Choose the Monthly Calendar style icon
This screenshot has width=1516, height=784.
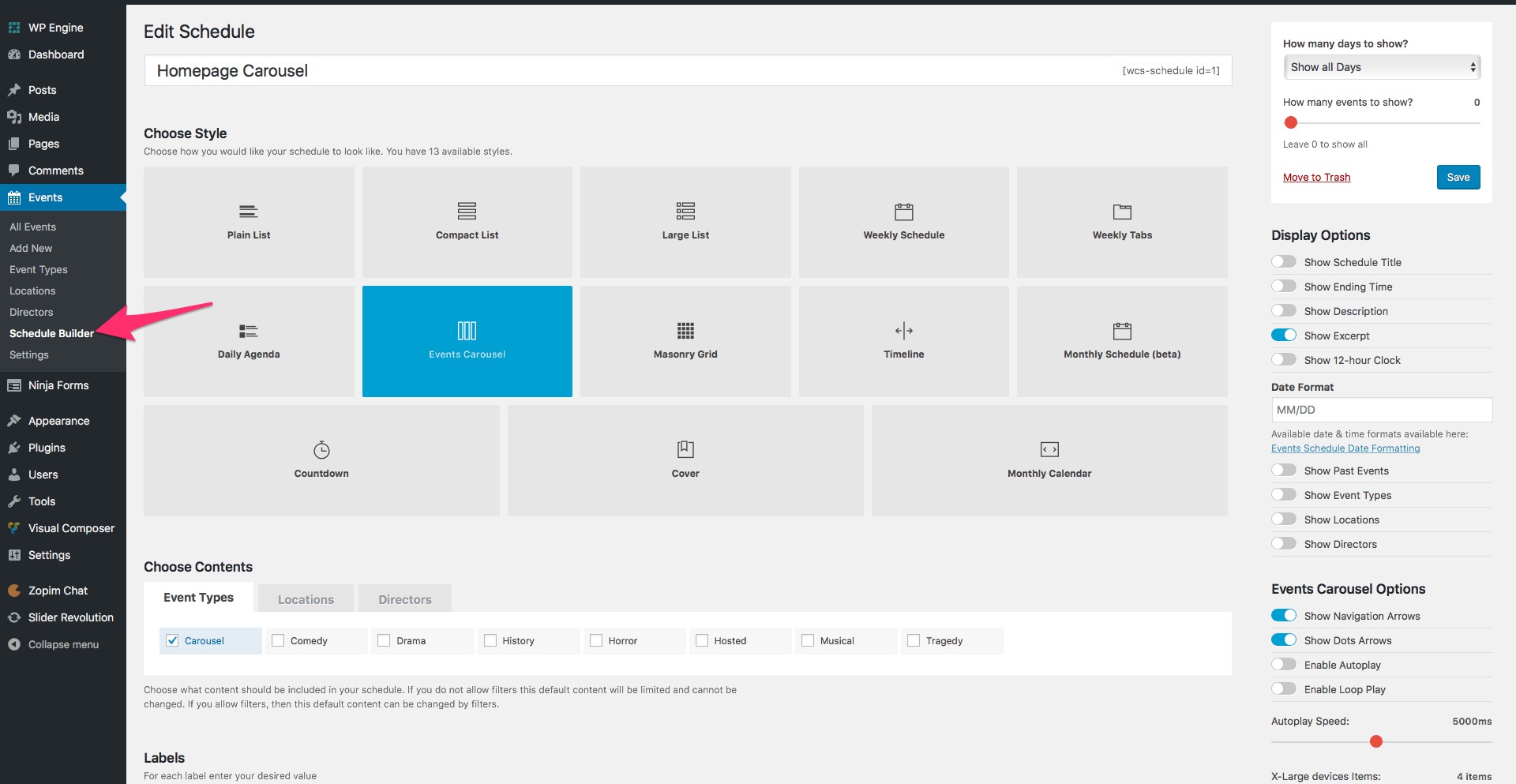tap(1049, 449)
